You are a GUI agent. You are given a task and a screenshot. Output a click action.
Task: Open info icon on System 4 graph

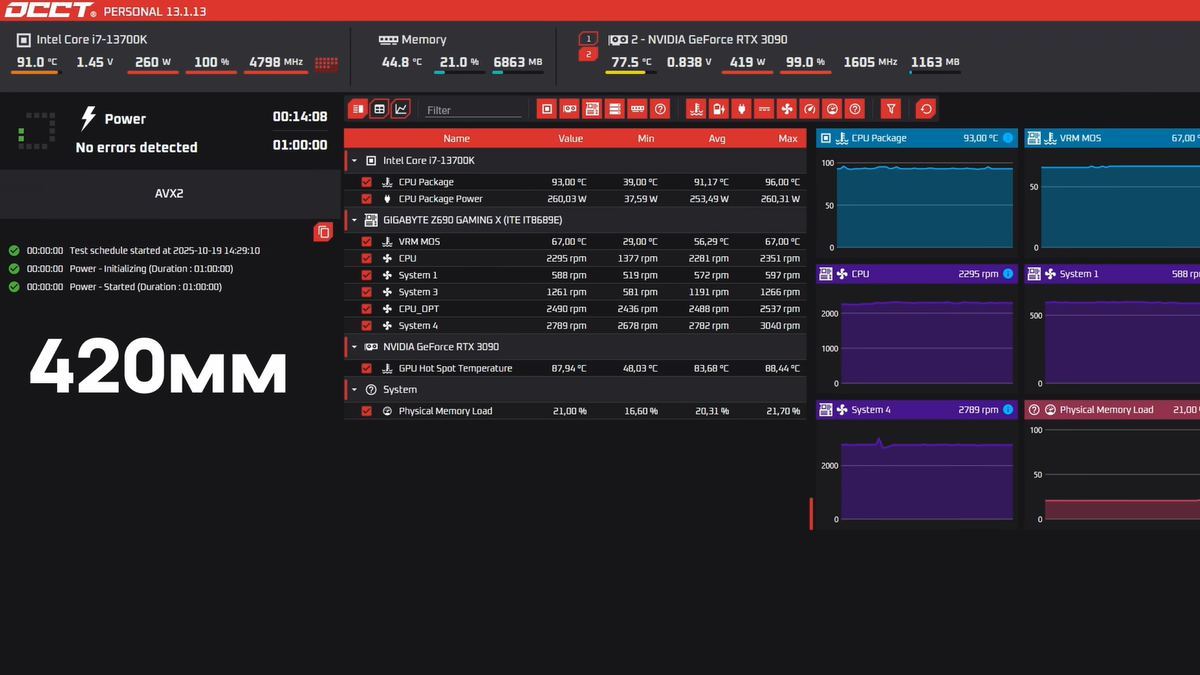[x=1007, y=410]
